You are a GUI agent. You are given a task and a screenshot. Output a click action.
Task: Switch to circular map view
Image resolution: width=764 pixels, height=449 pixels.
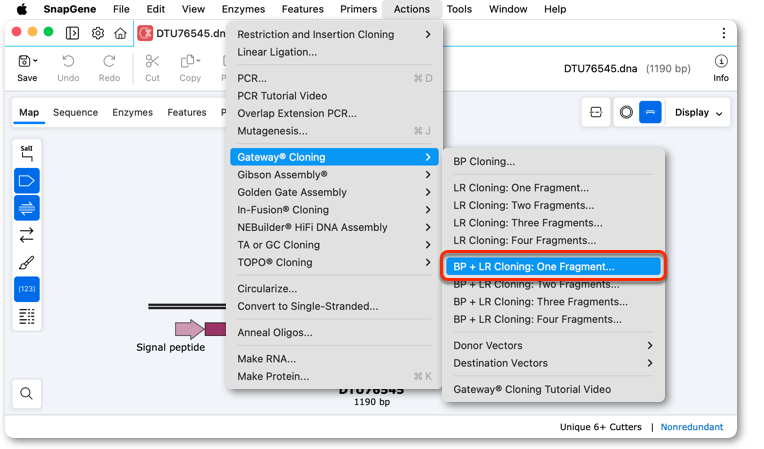pyautogui.click(x=626, y=112)
